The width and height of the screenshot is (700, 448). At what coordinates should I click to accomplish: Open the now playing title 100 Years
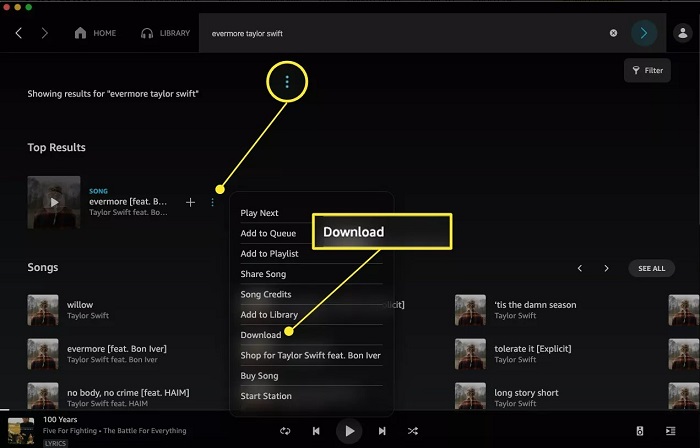tap(60, 419)
